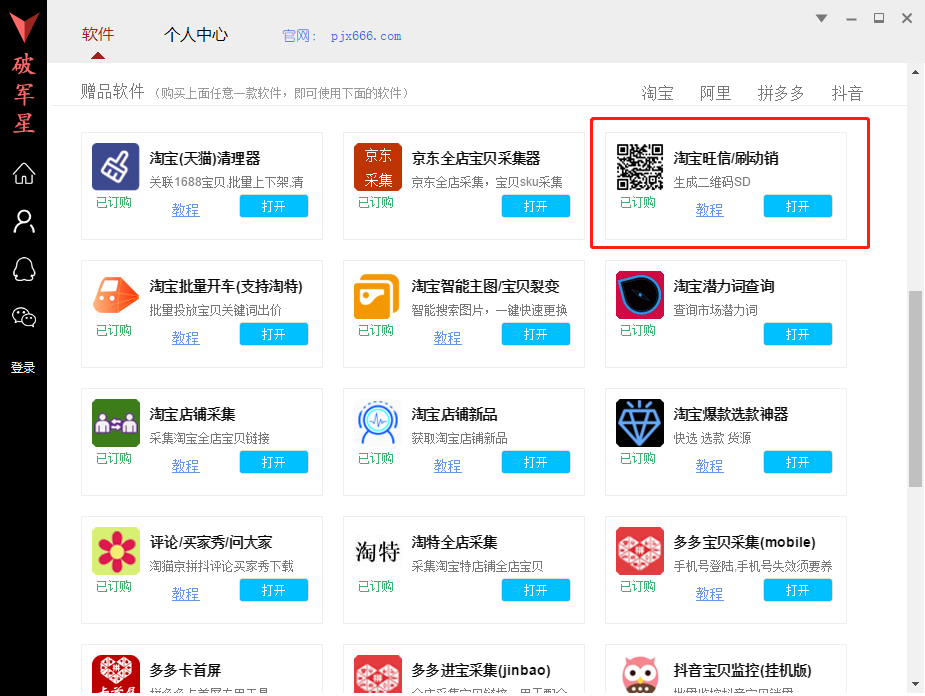Click the red heart icon for 多多卡首屏
Viewport: 925px width, 696px height.
coord(116,674)
